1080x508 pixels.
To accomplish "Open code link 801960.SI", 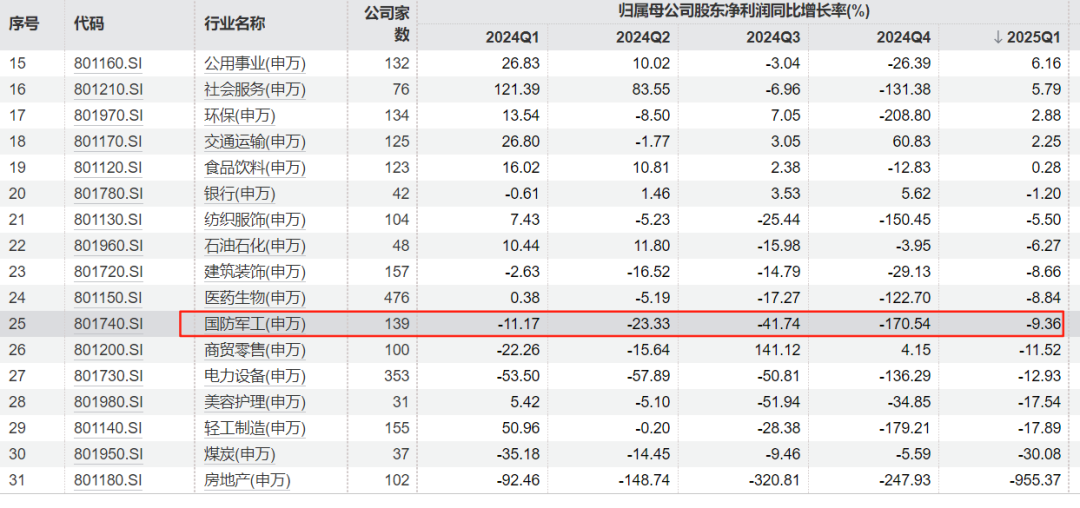I will 108,245.
